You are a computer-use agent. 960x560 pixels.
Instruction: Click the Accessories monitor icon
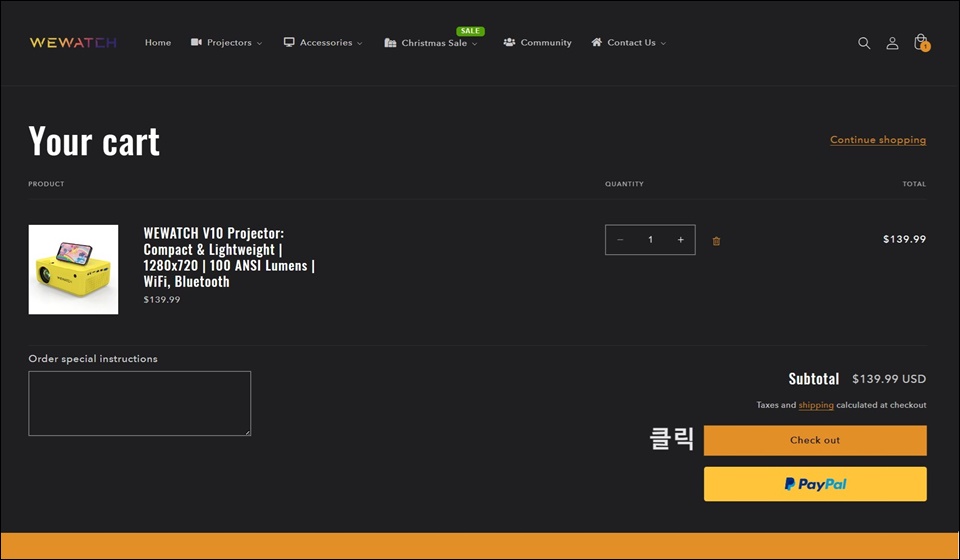[x=289, y=42]
